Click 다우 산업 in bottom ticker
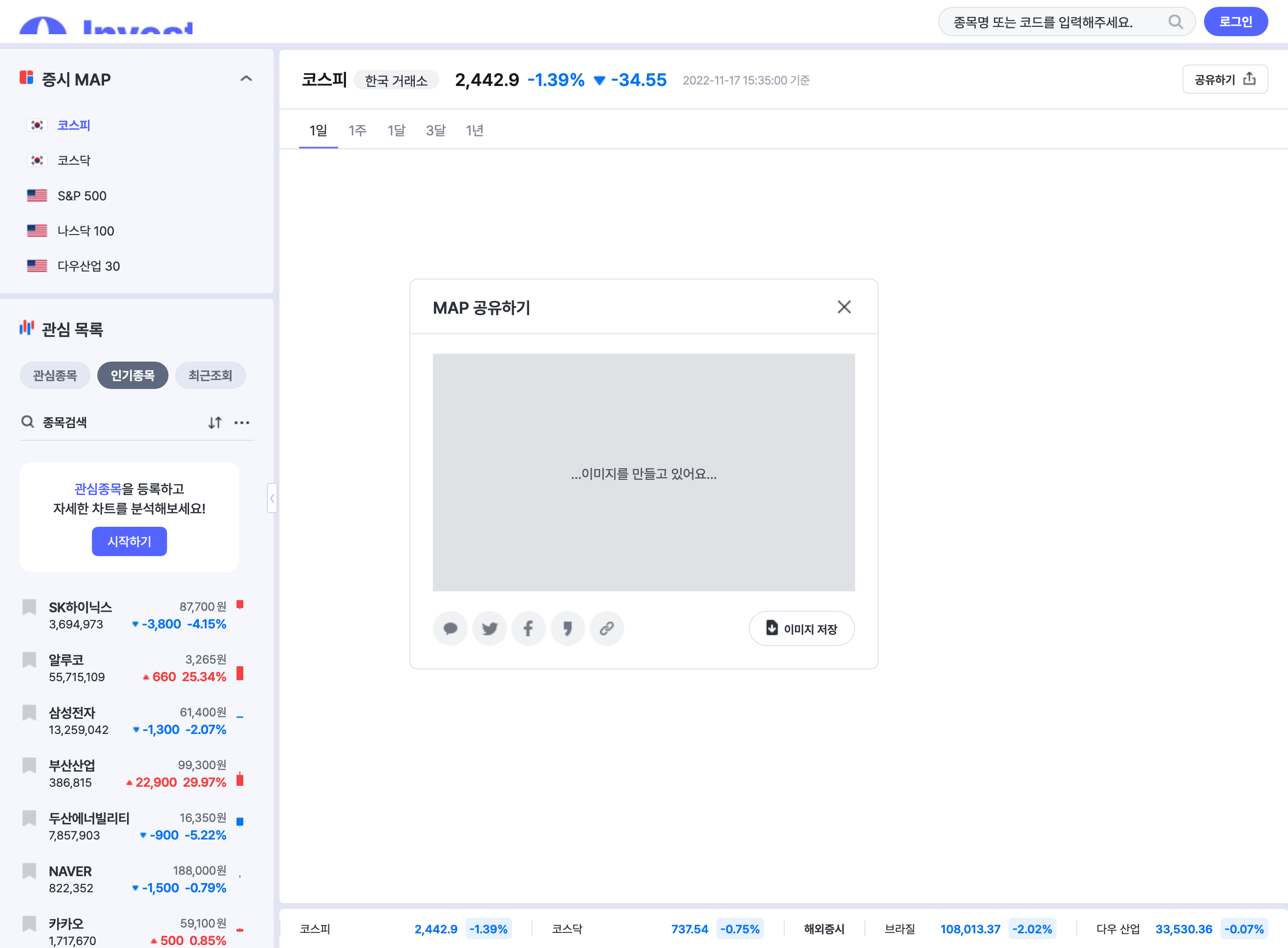This screenshot has height=948, width=1288. (1117, 928)
